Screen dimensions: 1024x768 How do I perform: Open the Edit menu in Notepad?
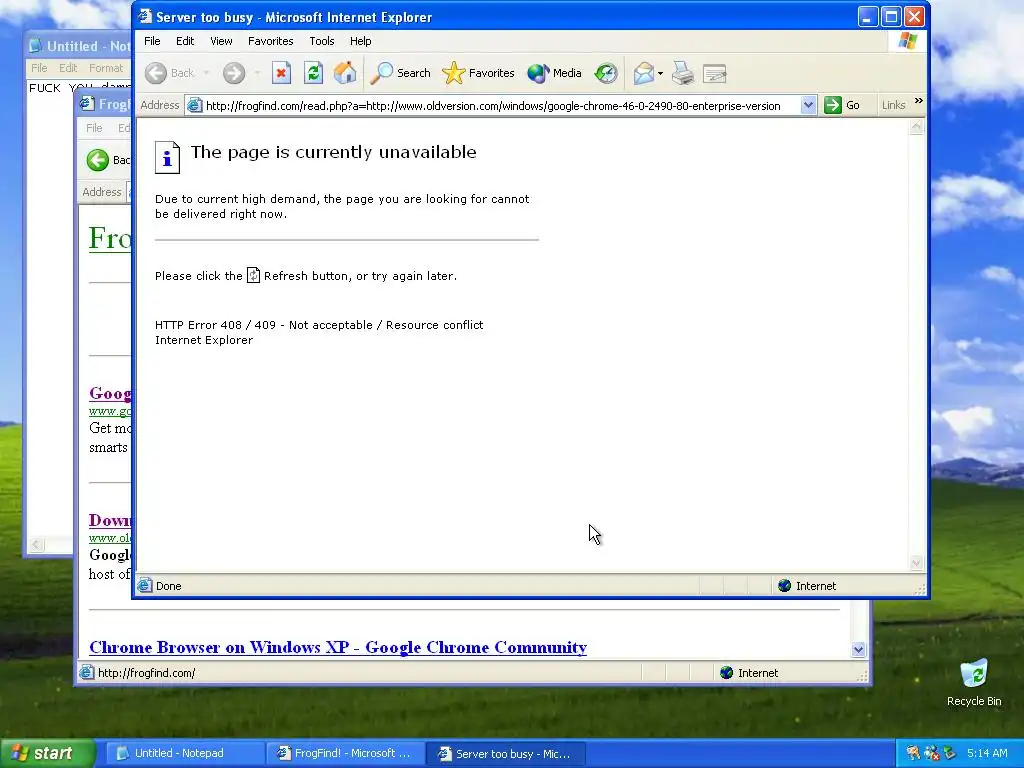(68, 68)
